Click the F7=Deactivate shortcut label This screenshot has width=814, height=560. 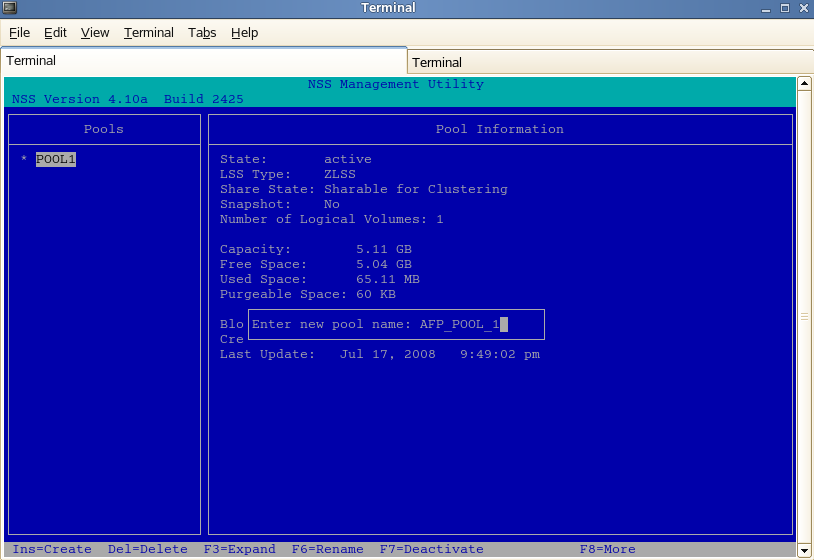coord(431,549)
